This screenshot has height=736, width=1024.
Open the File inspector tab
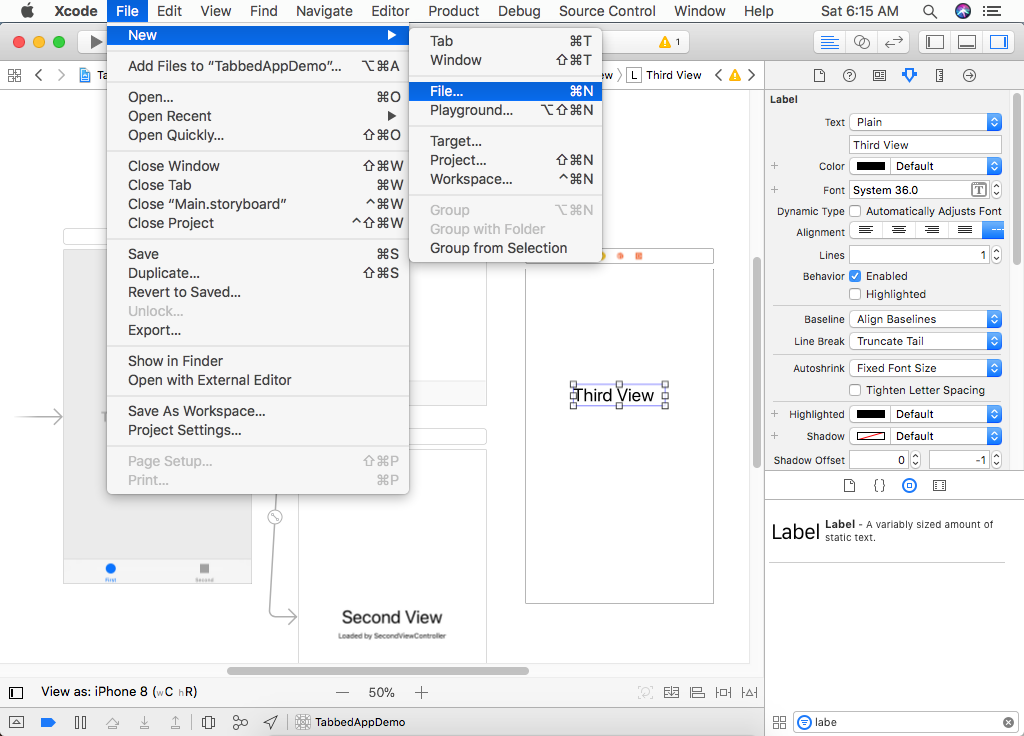(819, 76)
